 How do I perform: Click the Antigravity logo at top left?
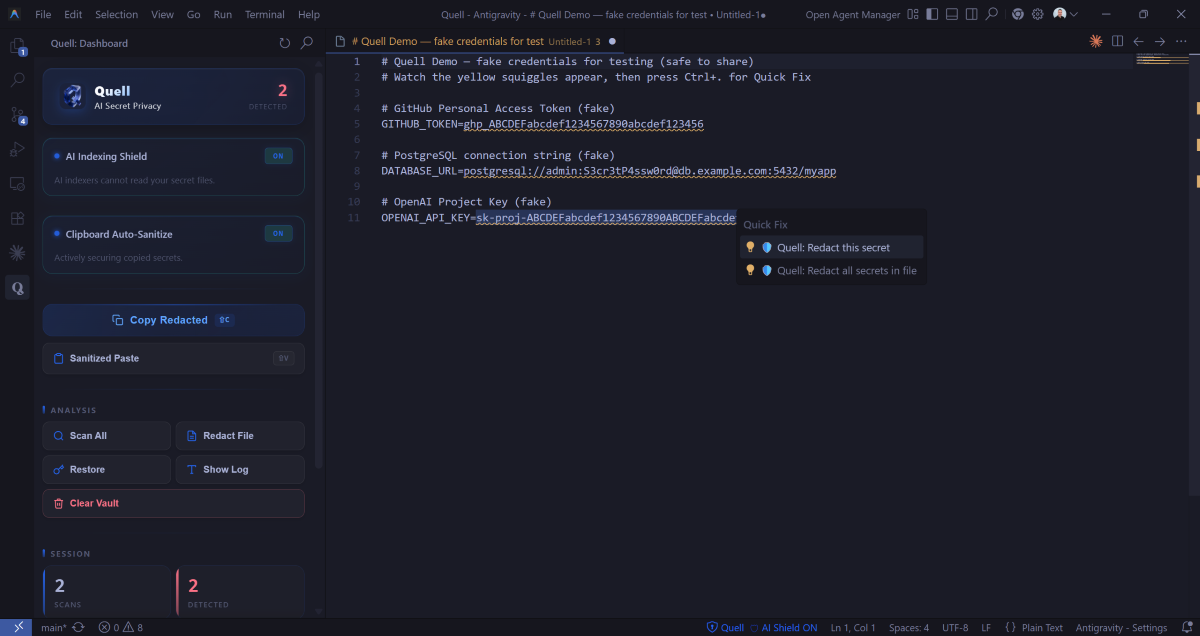point(15,14)
